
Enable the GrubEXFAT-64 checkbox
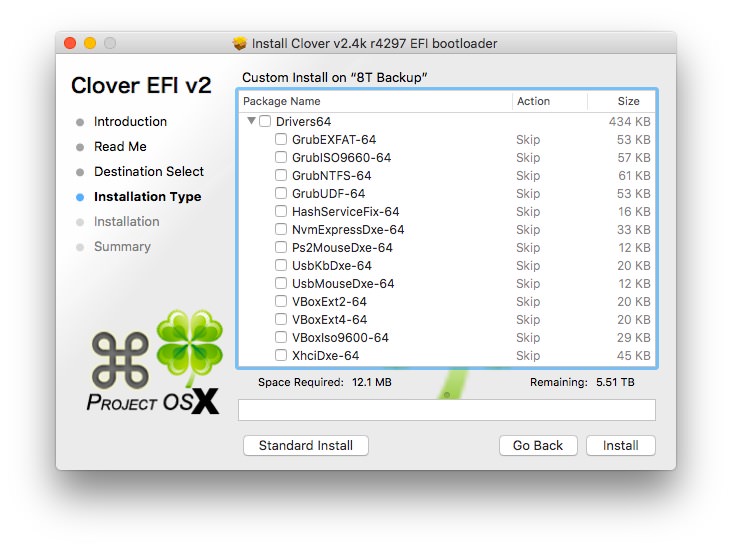point(281,139)
